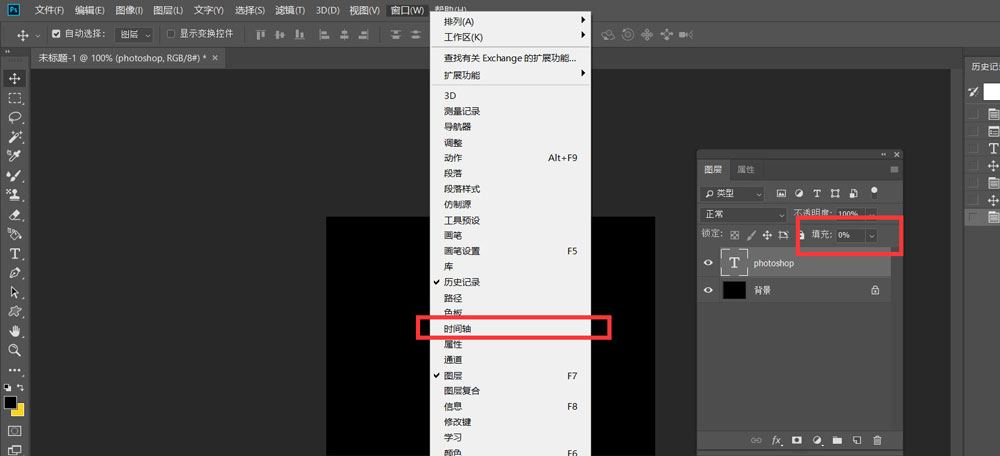This screenshot has height=456, width=1000.
Task: Open the Edit Toolbar three-dots button
Action: pyautogui.click(x=14, y=370)
